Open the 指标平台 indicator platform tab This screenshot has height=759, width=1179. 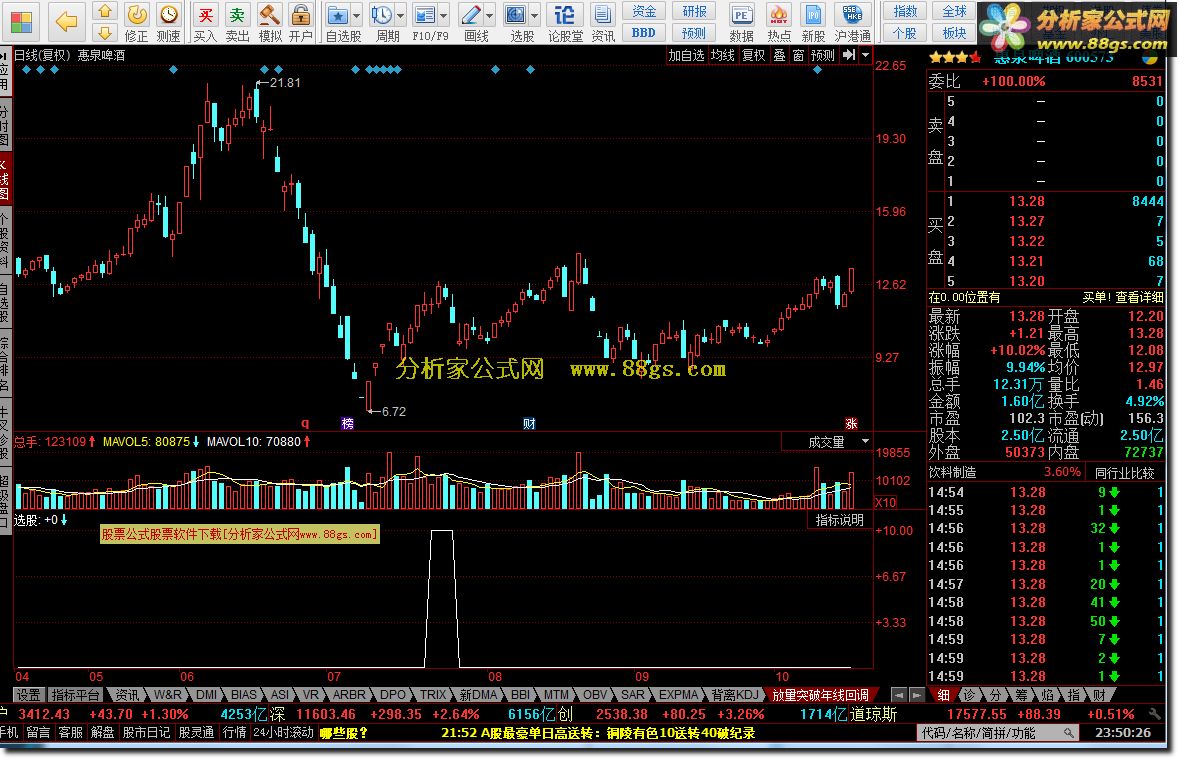pyautogui.click(x=75, y=695)
